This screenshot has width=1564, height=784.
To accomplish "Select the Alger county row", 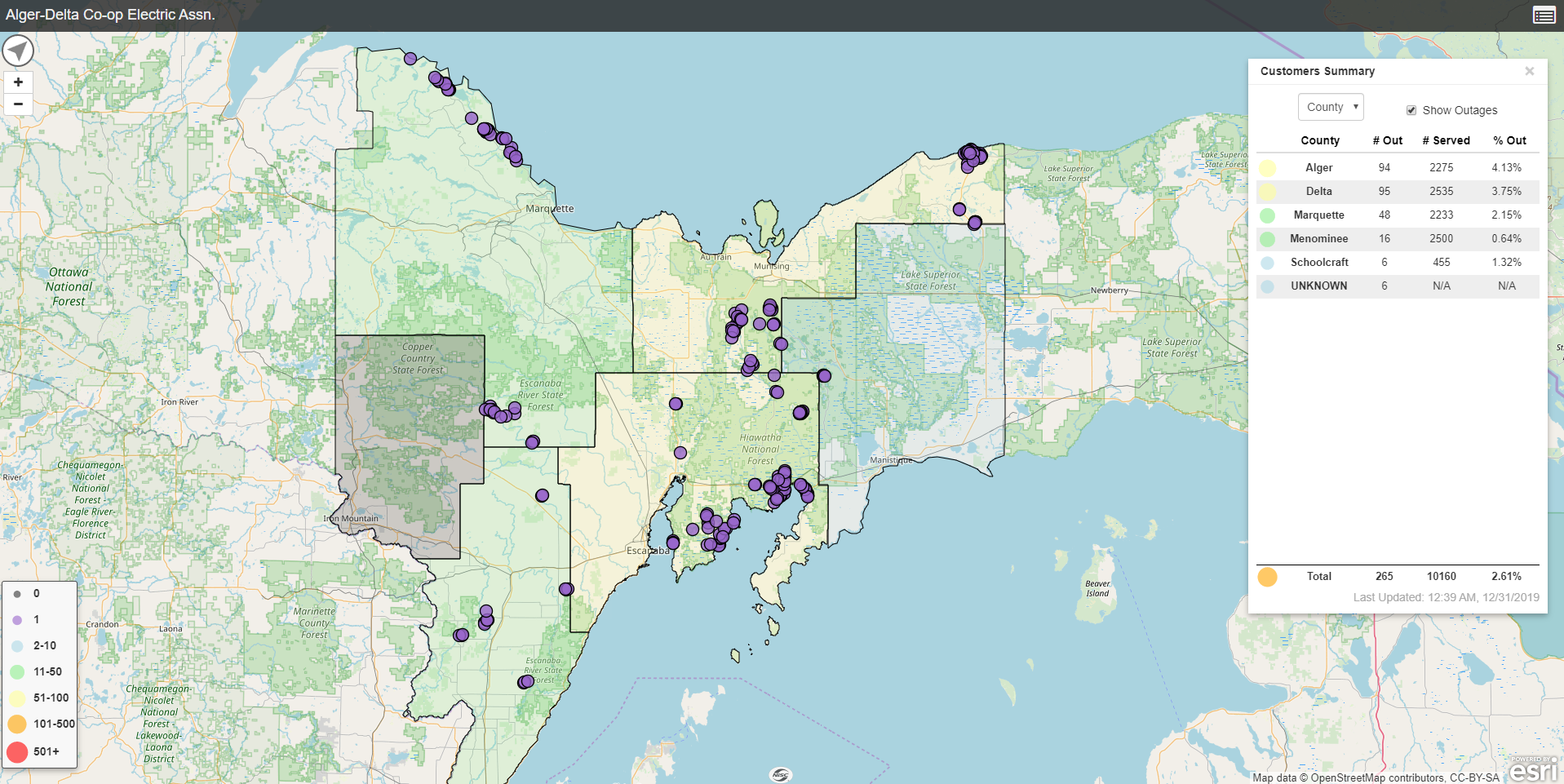I will tap(1398, 167).
